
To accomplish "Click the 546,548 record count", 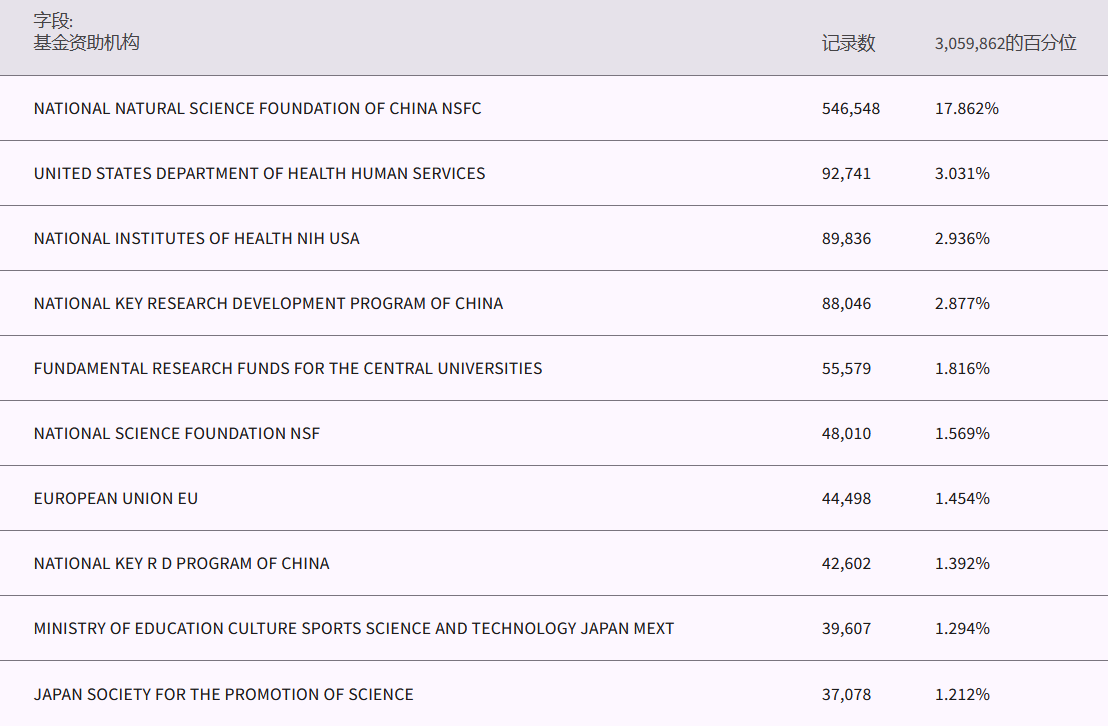I will pyautogui.click(x=850, y=108).
